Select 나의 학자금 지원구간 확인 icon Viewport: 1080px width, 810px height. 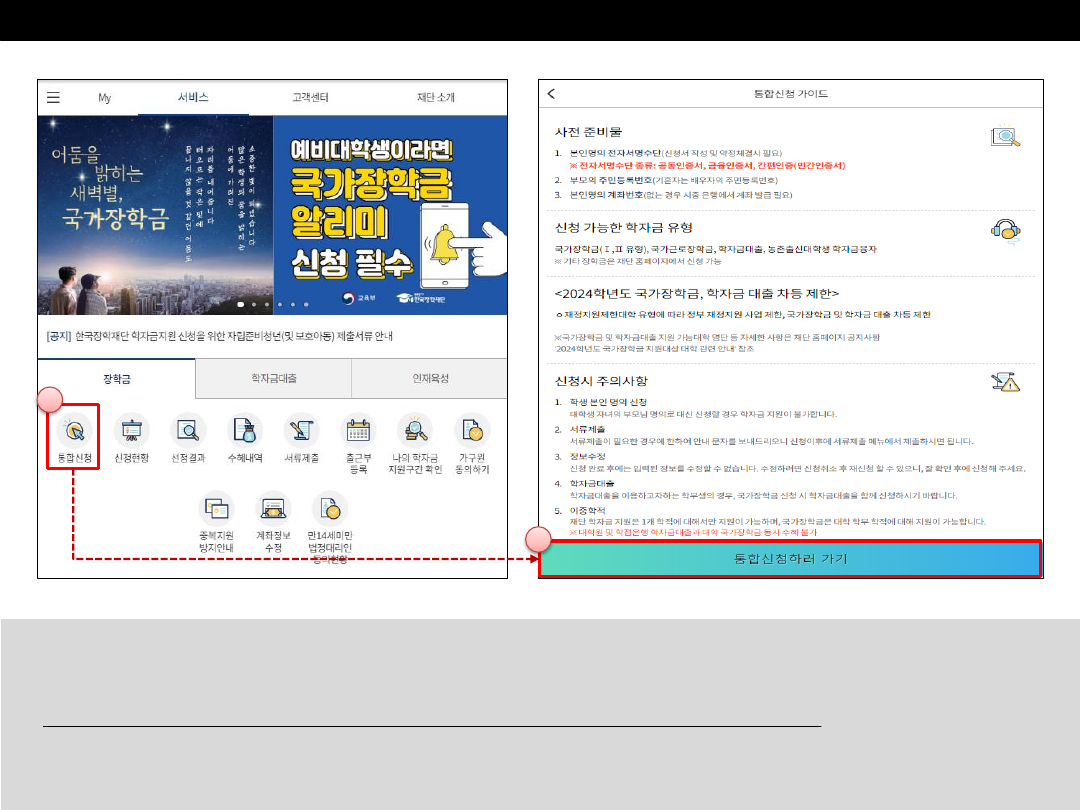[x=414, y=431]
